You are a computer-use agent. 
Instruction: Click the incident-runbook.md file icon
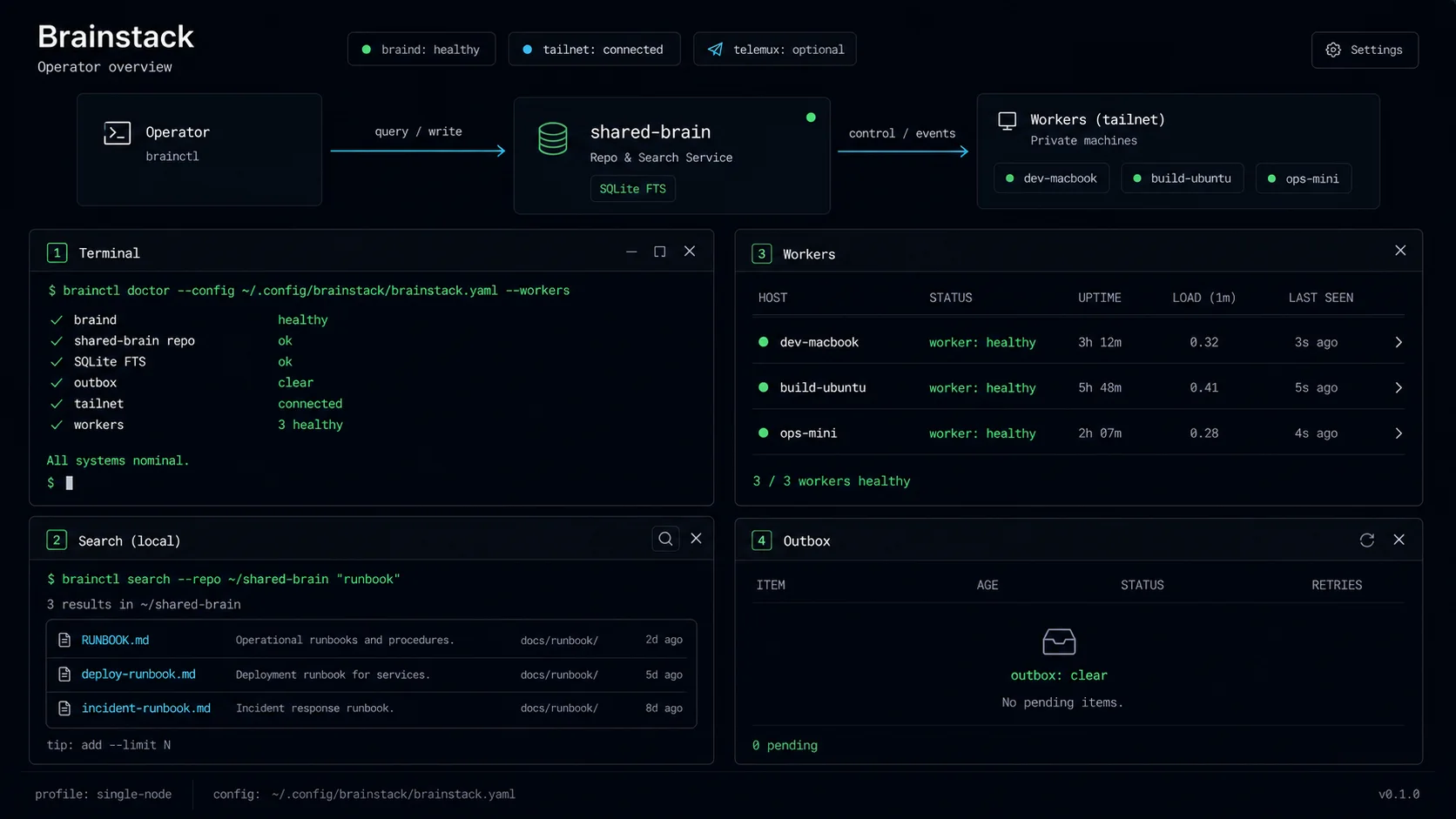click(64, 708)
